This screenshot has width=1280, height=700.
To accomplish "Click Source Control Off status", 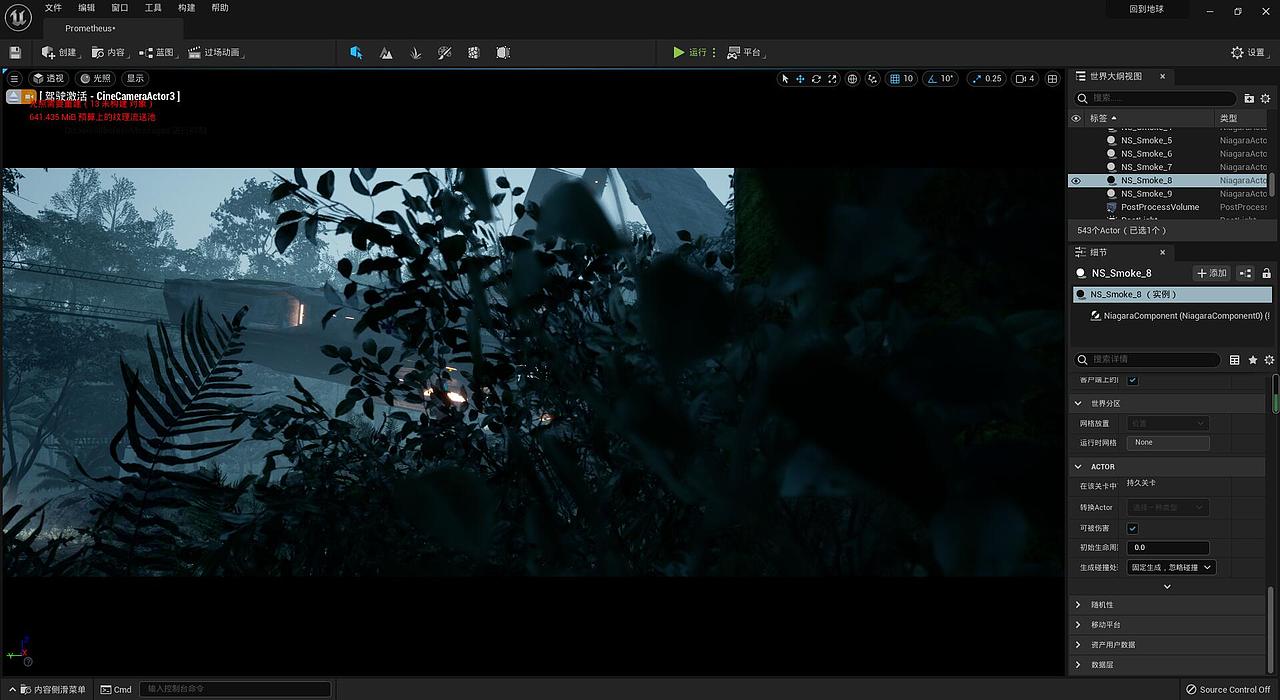I will click(1228, 689).
